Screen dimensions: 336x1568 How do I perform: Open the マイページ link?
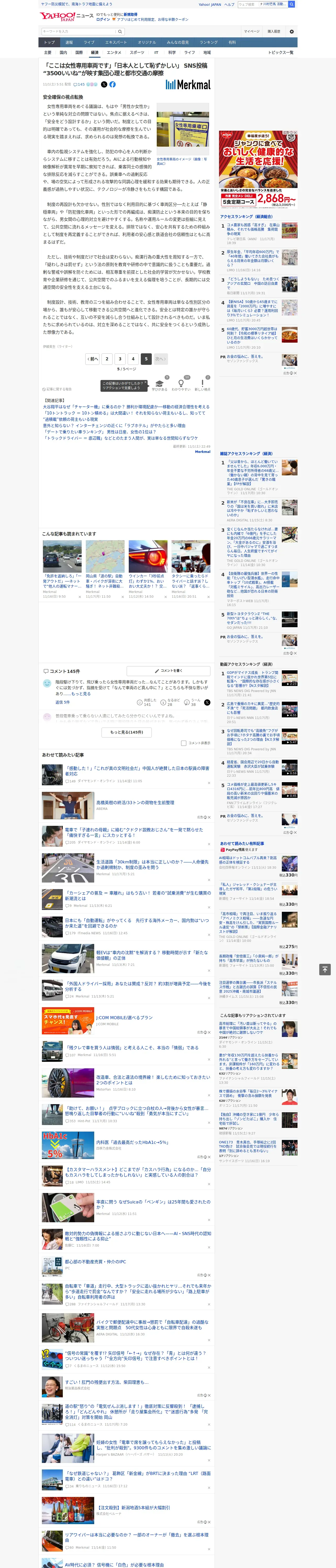251,31
